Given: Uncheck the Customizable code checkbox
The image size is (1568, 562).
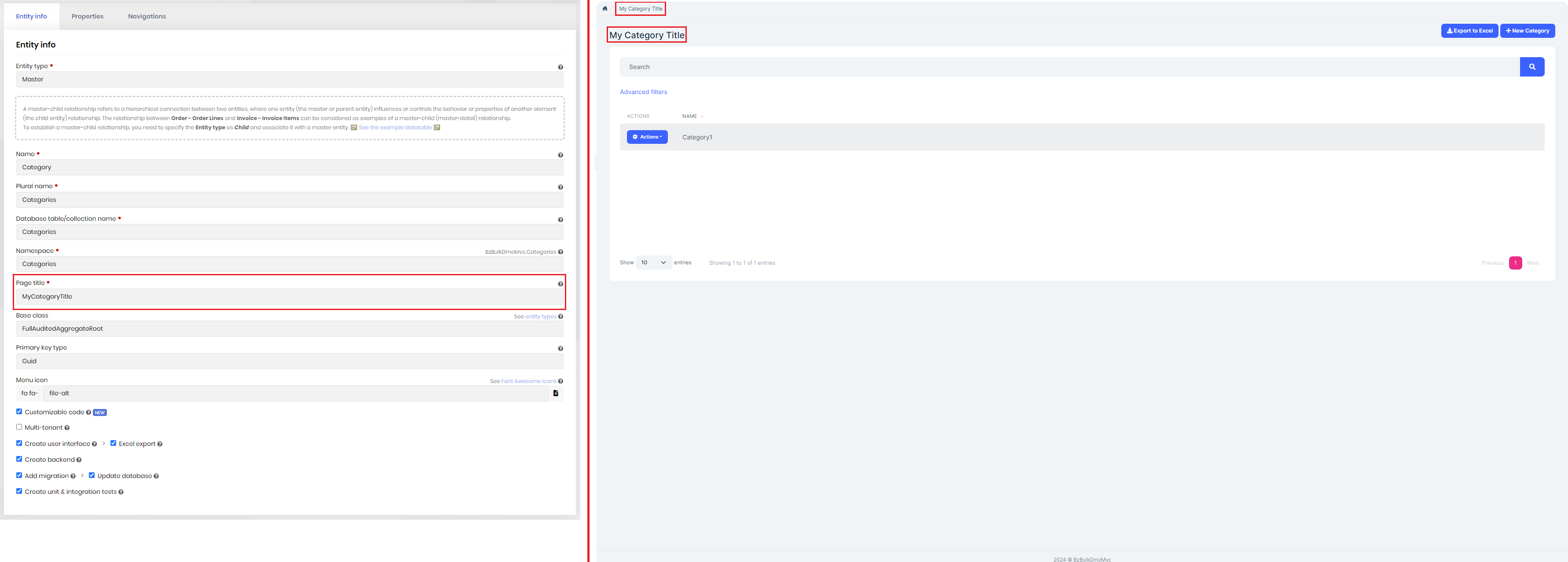Looking at the screenshot, I should point(19,412).
